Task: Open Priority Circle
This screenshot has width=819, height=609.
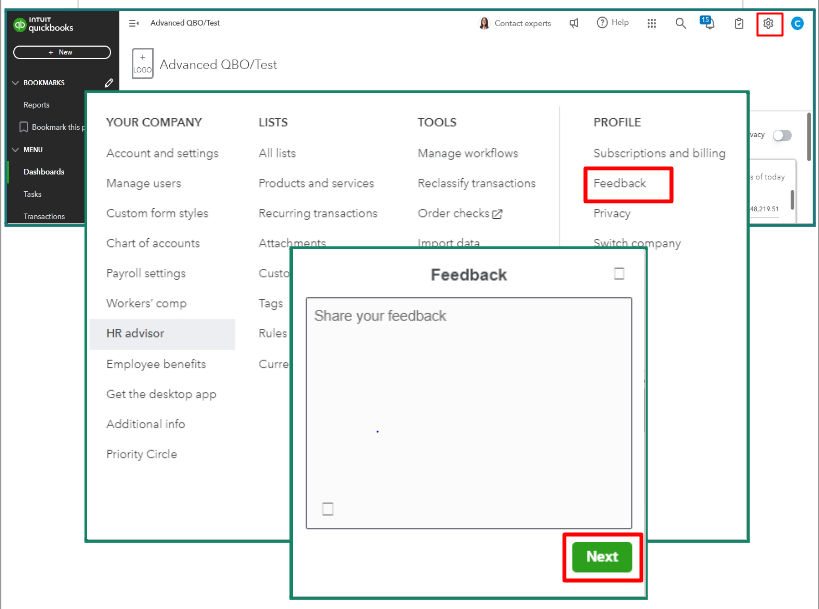Action: [x=142, y=454]
